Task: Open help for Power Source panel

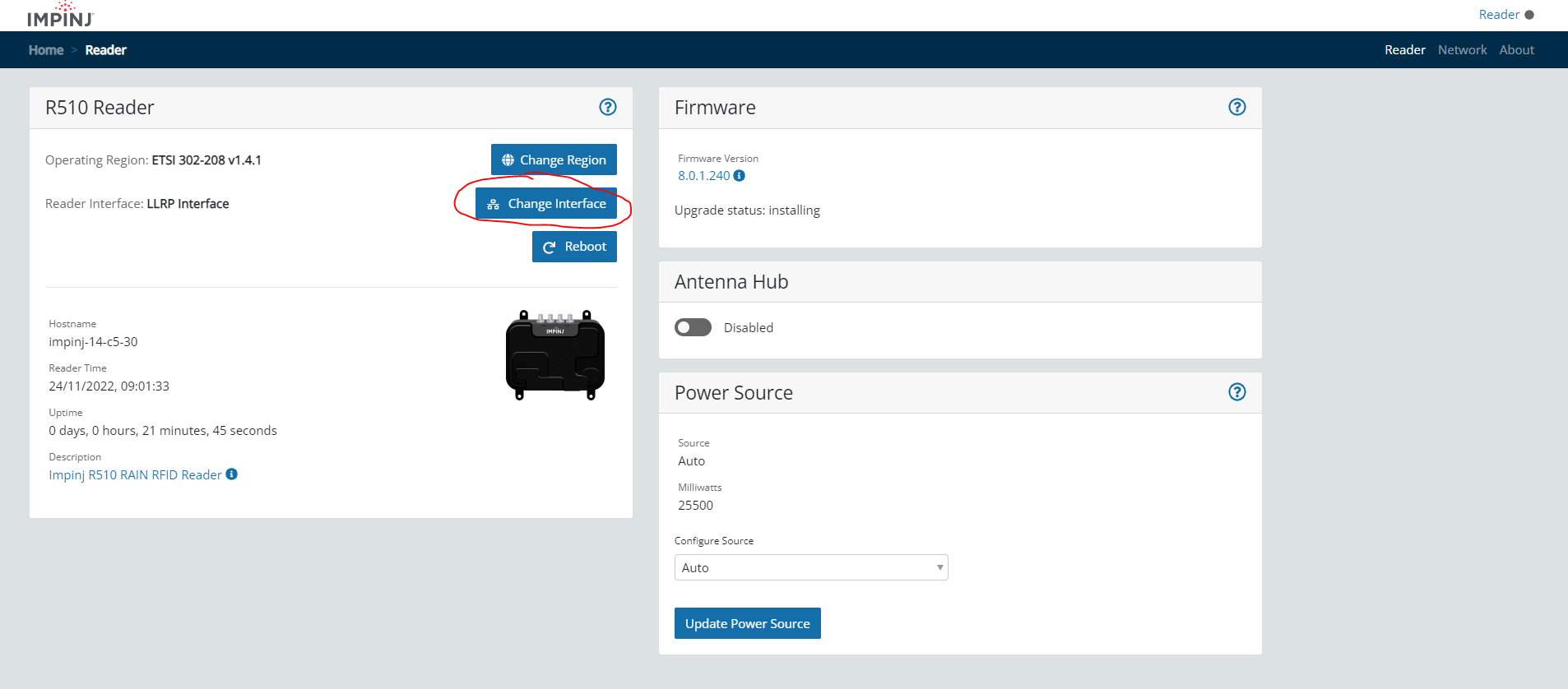Action: tap(1237, 392)
